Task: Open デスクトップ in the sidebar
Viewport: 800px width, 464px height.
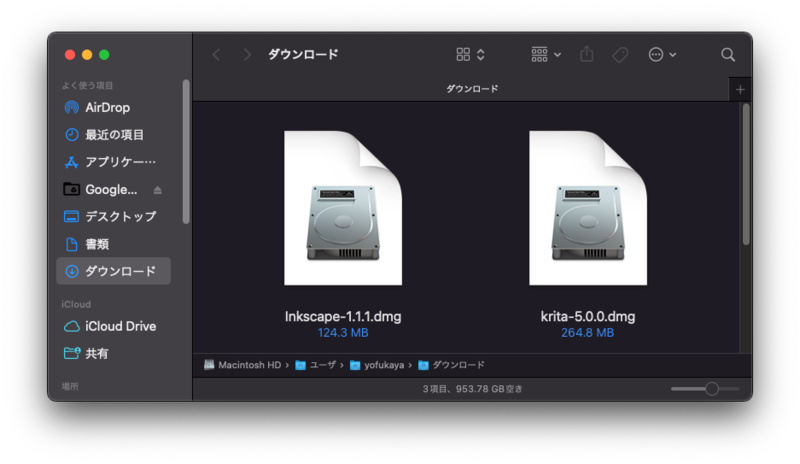Action: [x=113, y=216]
